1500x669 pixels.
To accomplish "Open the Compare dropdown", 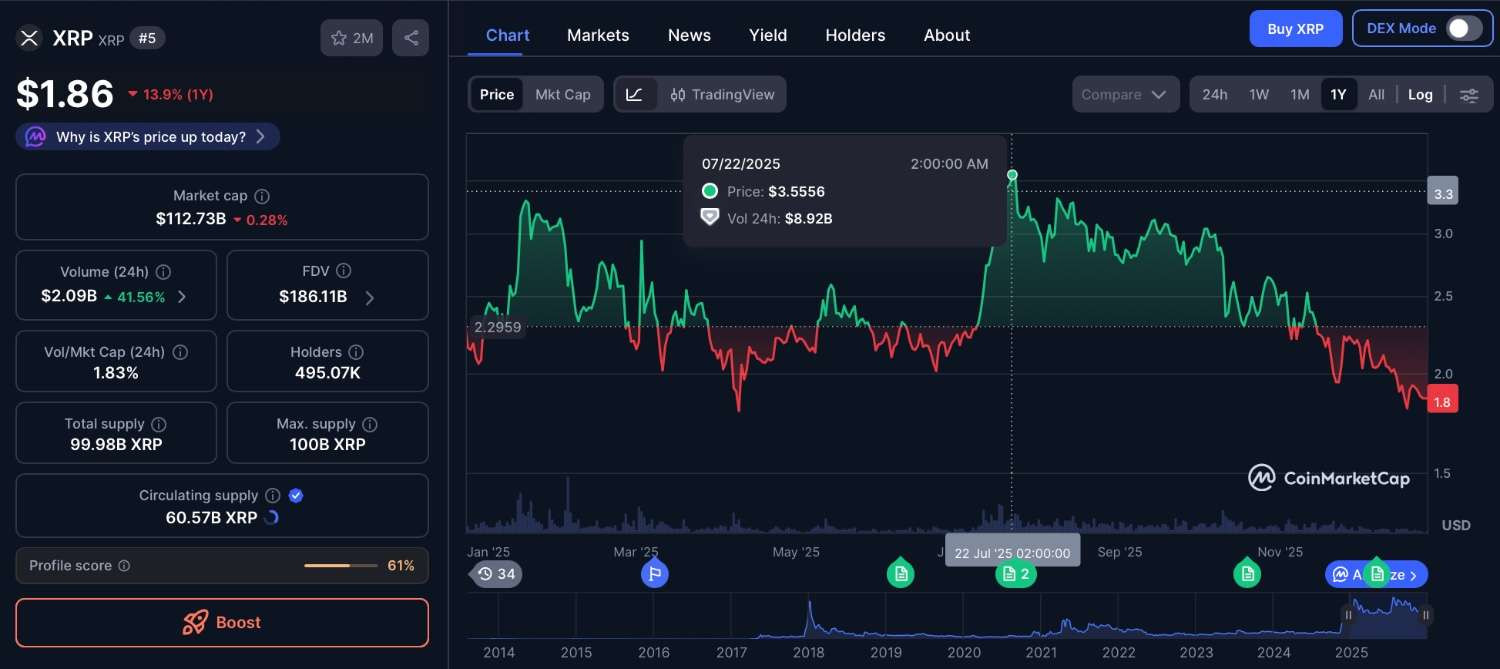I will 1124,95.
